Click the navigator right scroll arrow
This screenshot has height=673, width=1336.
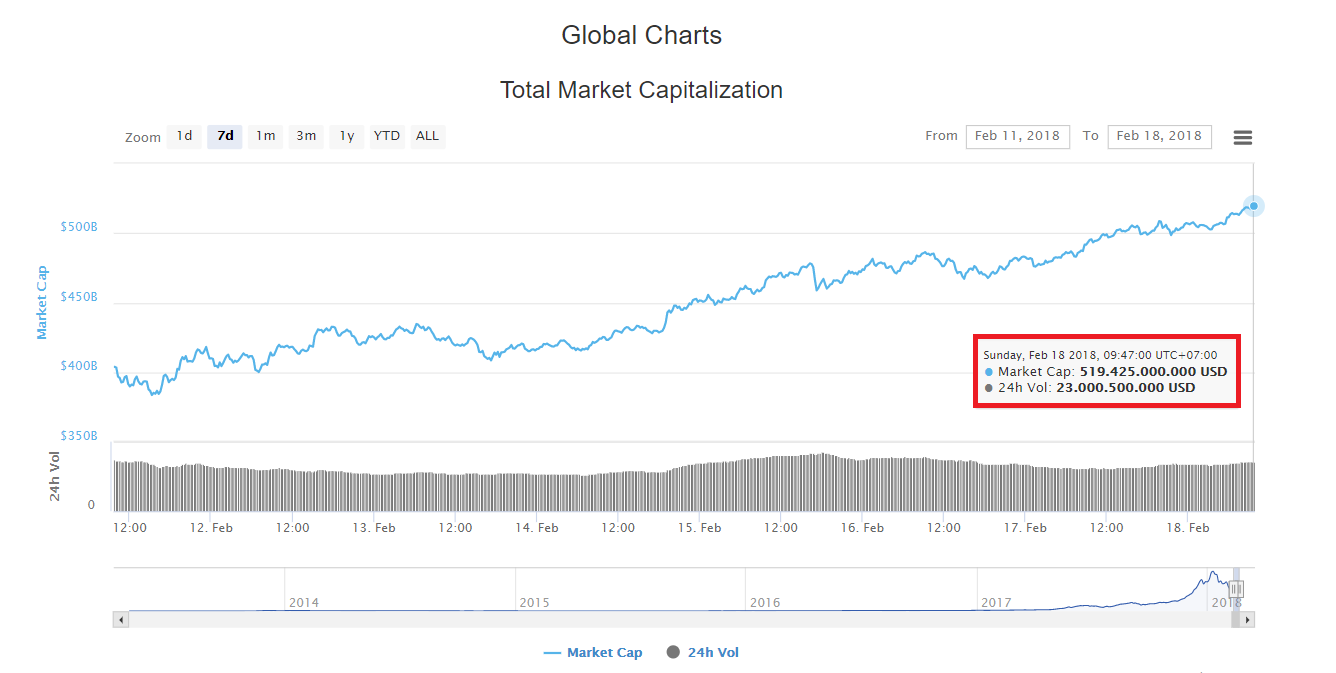(x=1247, y=620)
